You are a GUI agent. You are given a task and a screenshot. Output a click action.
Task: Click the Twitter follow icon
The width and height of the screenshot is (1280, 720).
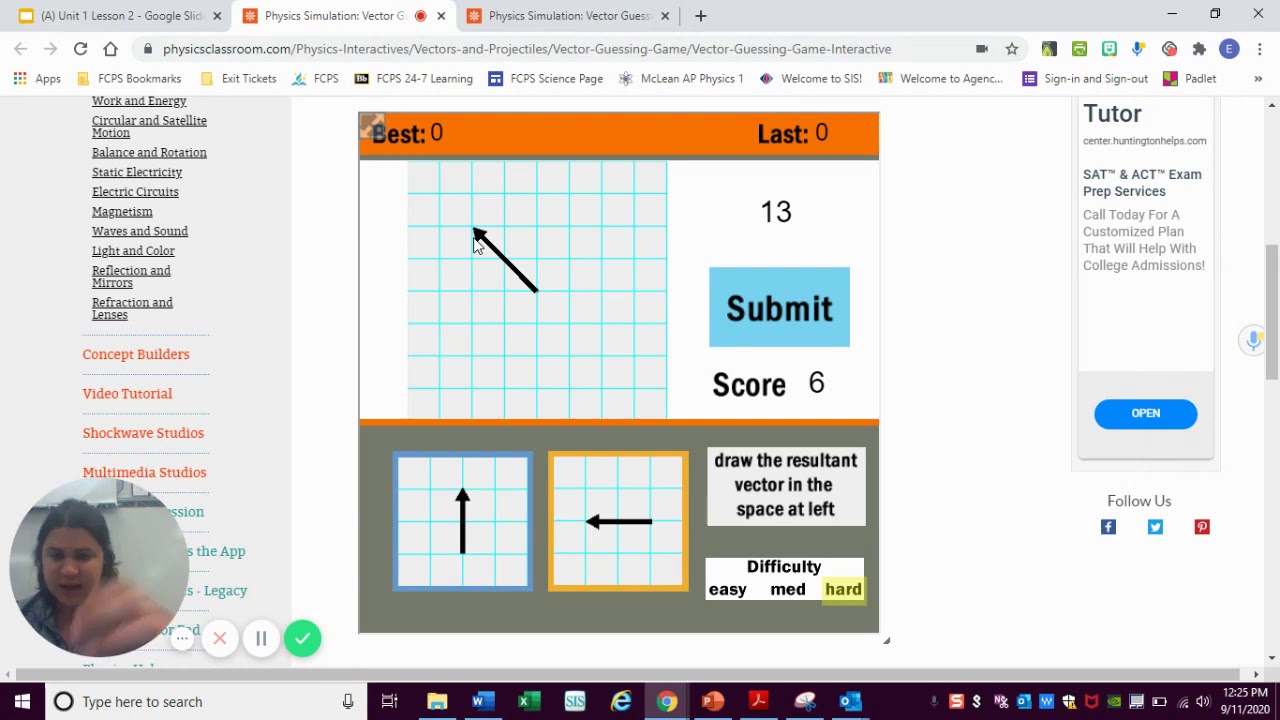(x=1155, y=527)
